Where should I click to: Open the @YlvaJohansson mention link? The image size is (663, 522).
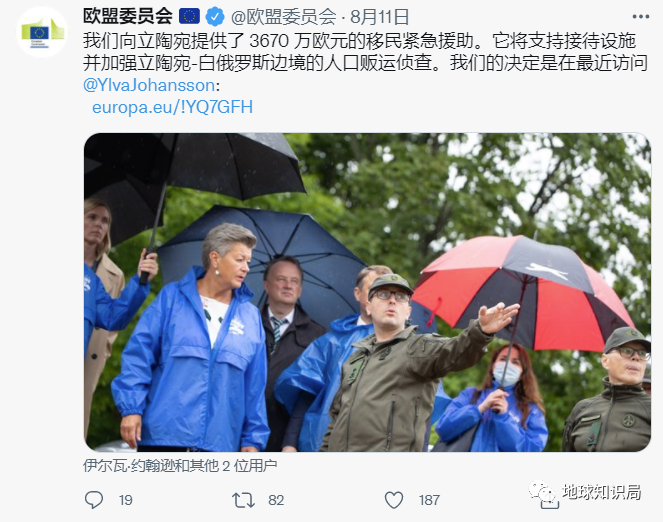(x=149, y=85)
